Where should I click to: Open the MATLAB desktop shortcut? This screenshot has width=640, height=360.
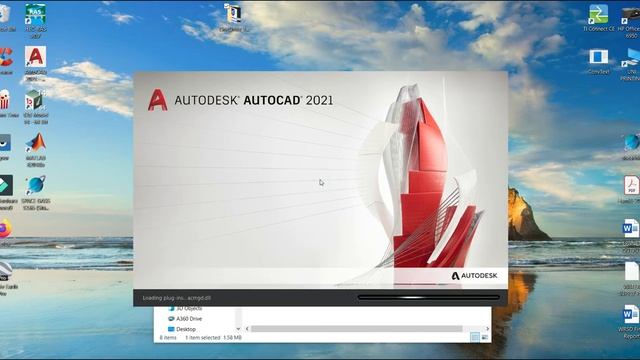click(x=36, y=150)
